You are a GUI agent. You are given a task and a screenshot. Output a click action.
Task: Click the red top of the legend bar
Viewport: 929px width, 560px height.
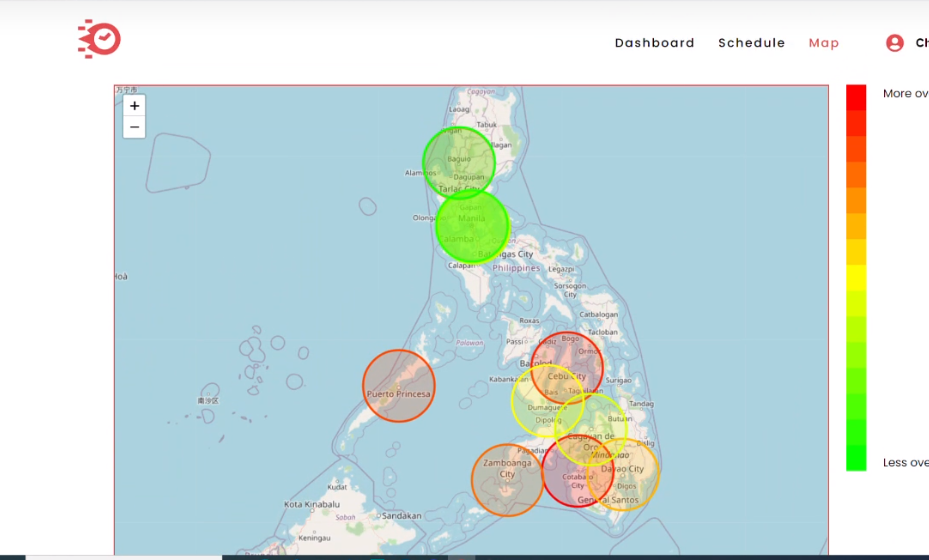856,98
